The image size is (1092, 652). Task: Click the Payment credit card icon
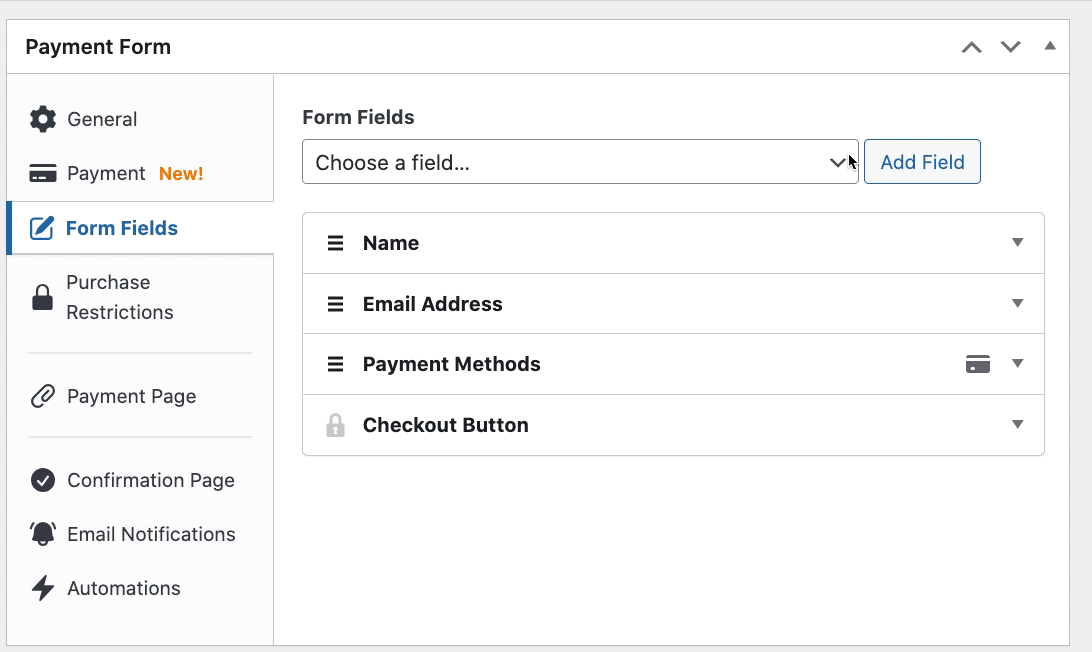[43, 173]
